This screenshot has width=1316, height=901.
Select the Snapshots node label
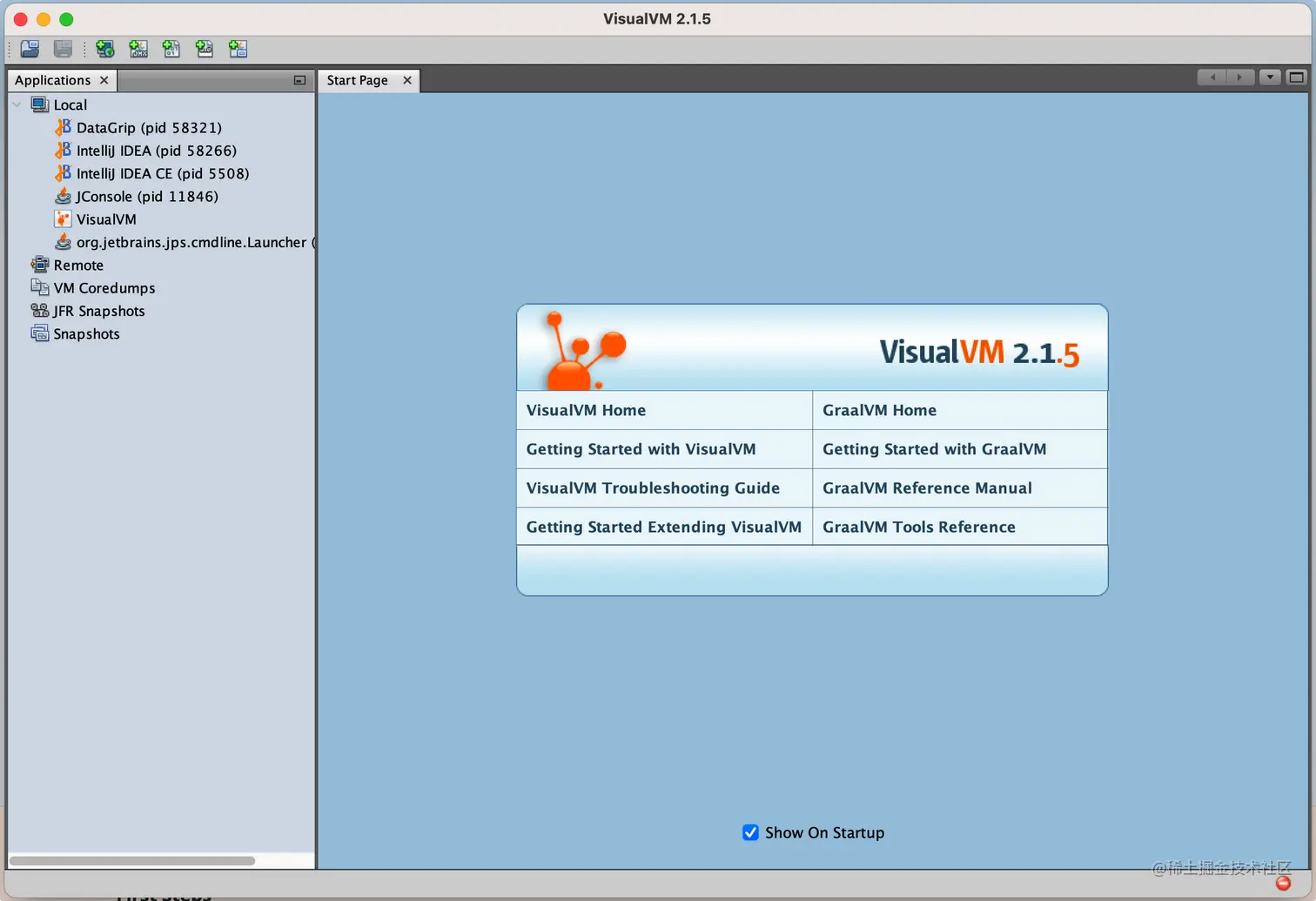click(86, 333)
